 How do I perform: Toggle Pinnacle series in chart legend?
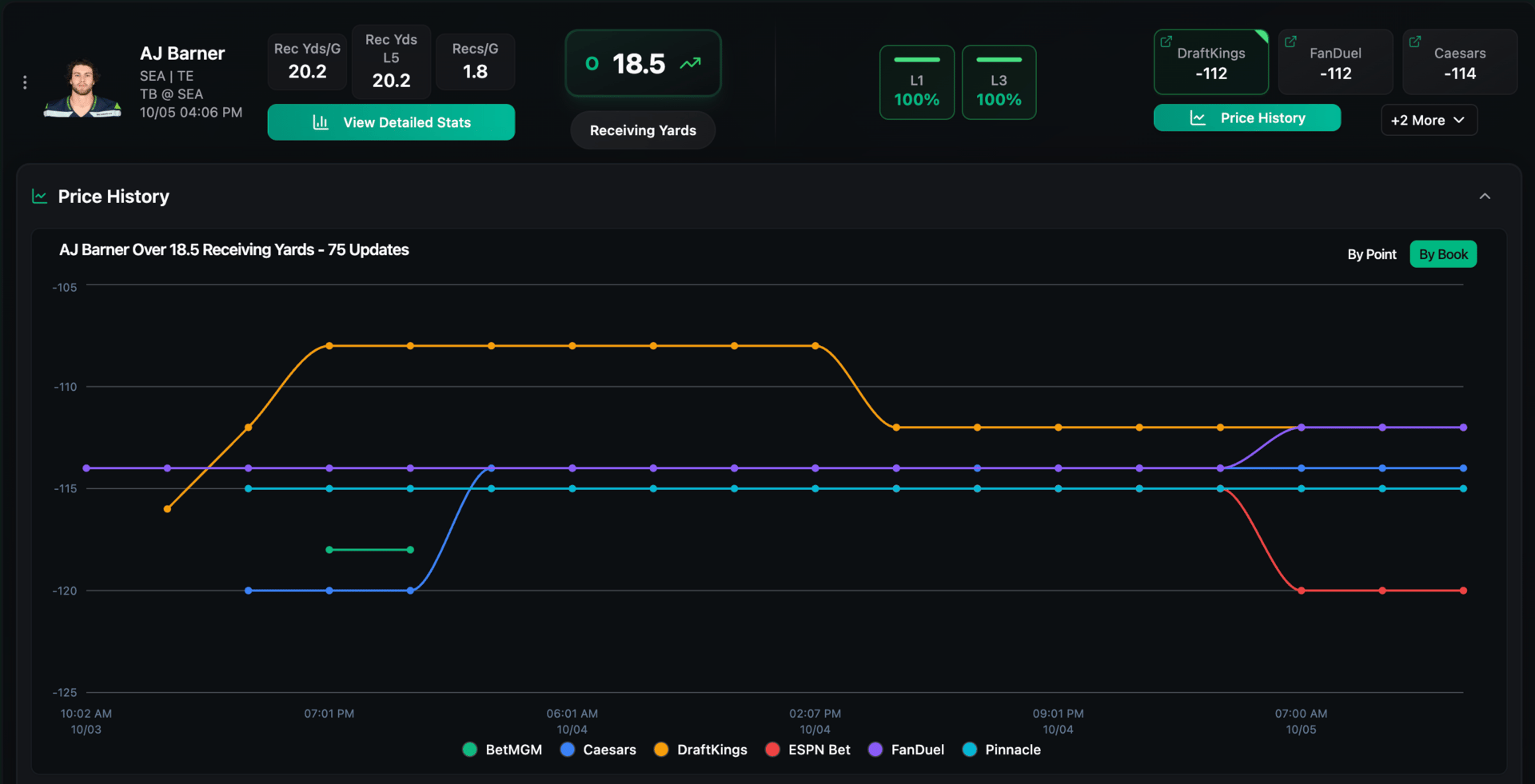1002,750
